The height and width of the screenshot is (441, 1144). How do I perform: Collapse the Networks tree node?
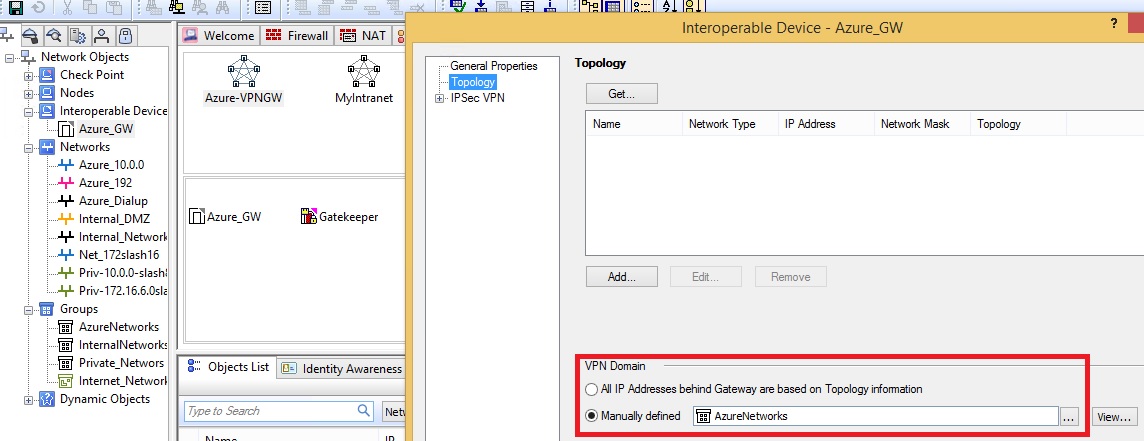(x=28, y=147)
